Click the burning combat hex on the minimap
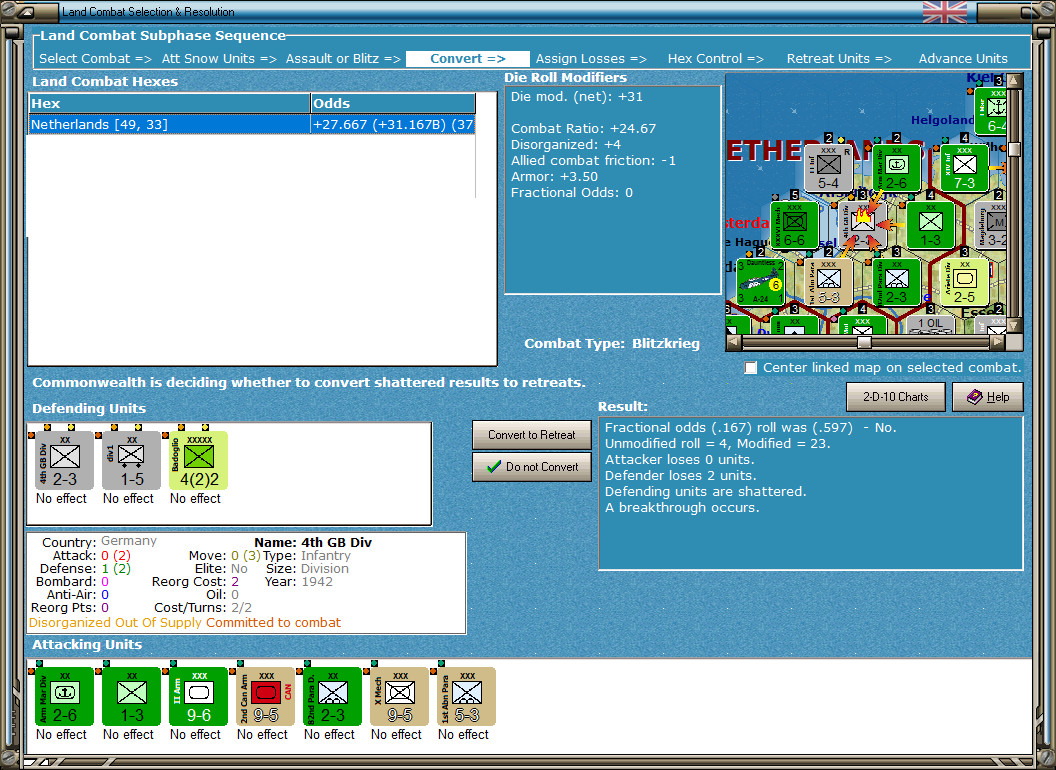Viewport: 1056px width, 770px height. click(x=863, y=226)
